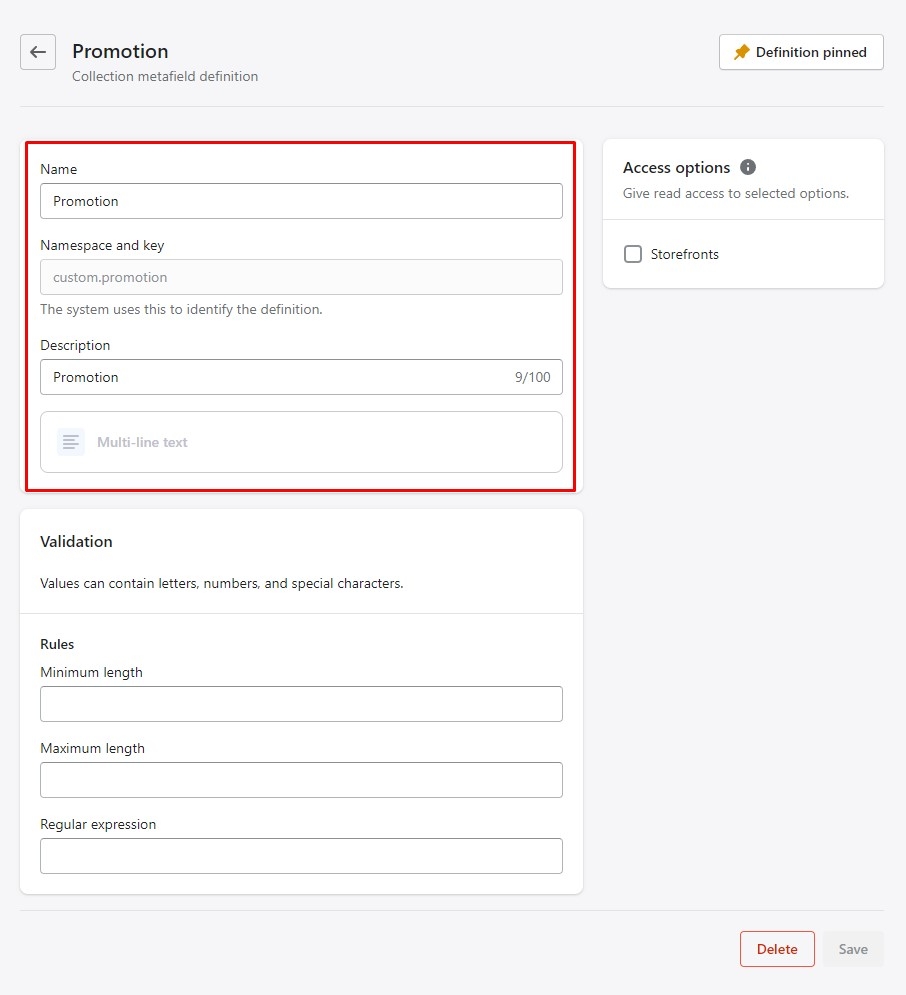Click the Multi-line text type label

pos(142,442)
